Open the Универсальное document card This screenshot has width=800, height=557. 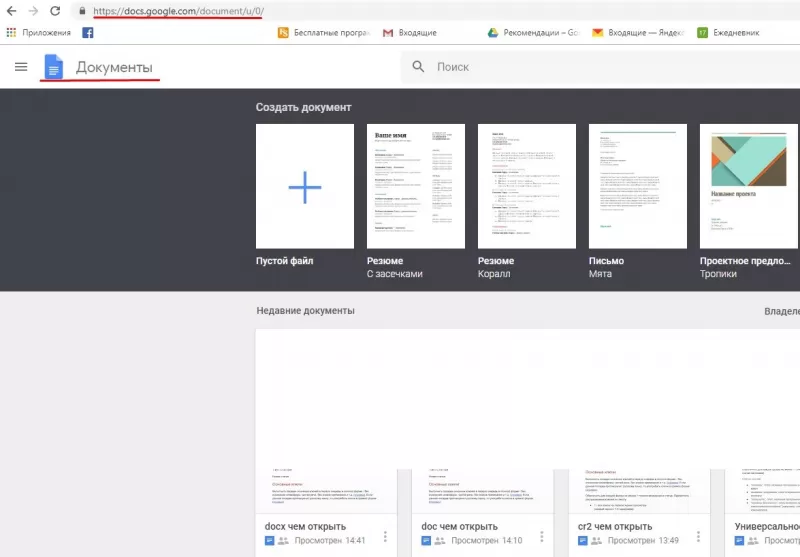click(762, 512)
